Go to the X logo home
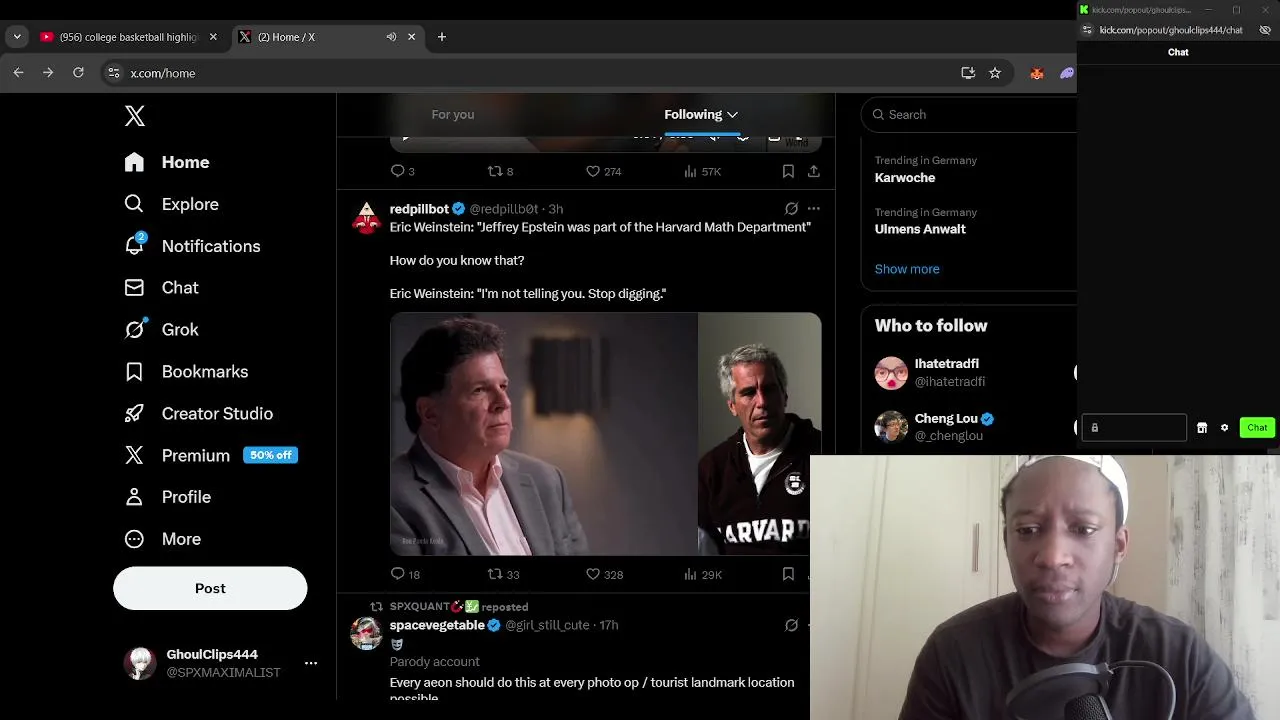 [135, 116]
